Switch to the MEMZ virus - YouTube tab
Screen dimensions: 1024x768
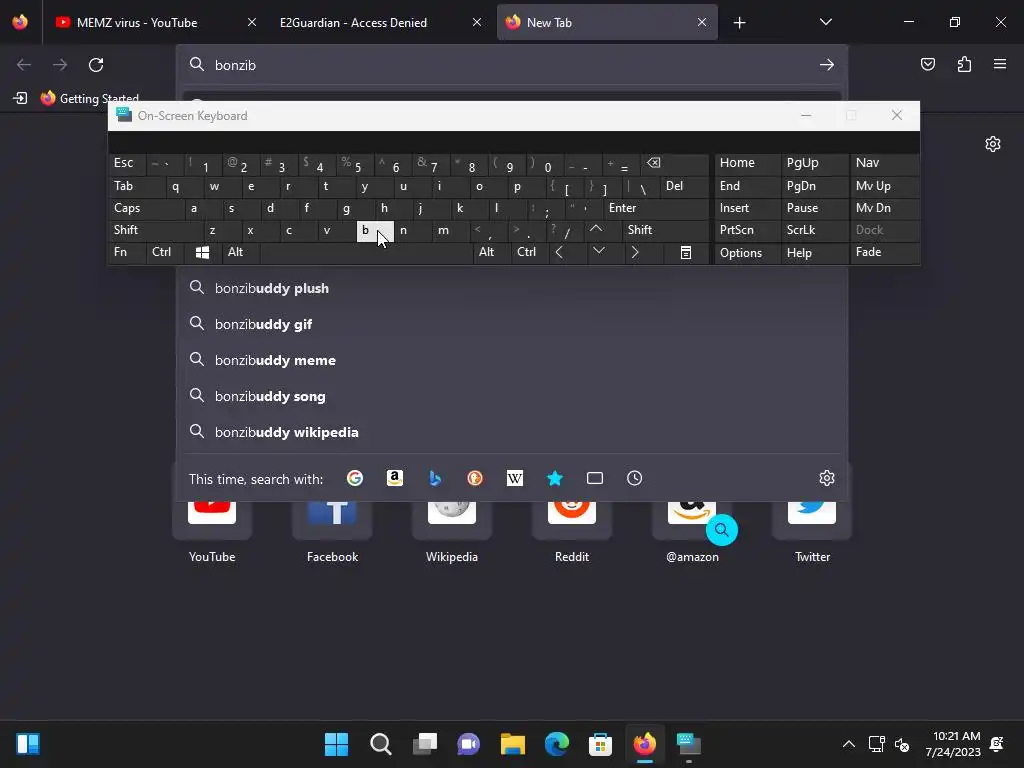click(155, 22)
